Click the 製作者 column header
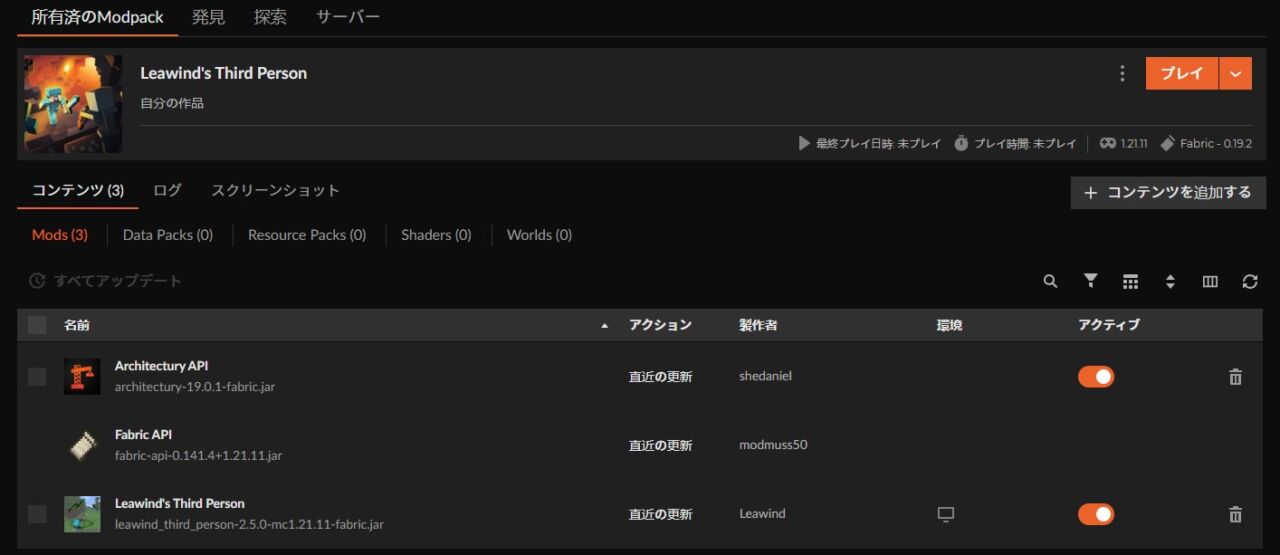1280x555 pixels. (758, 325)
